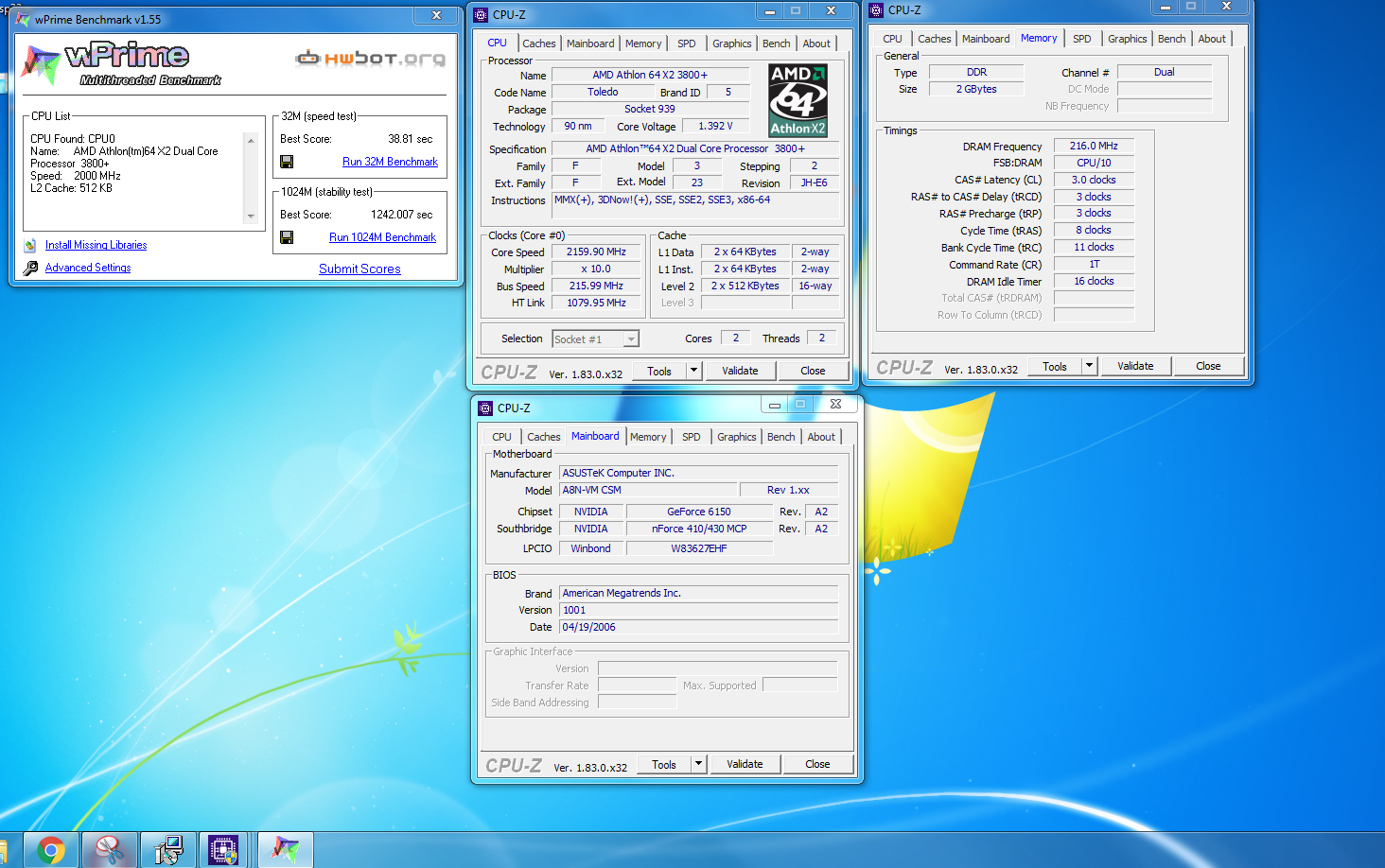Image resolution: width=1385 pixels, height=868 pixels.
Task: Switch to Memory tab in CPU-Z CPU window
Action: click(x=643, y=43)
